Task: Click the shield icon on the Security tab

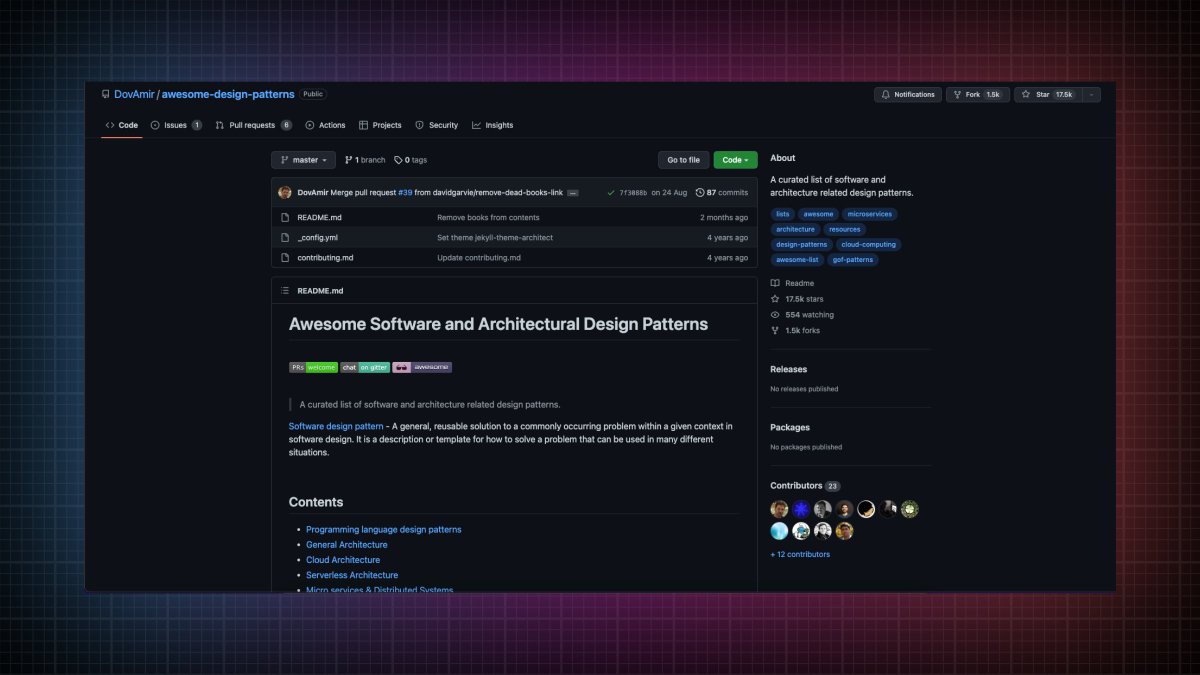Action: [419, 125]
